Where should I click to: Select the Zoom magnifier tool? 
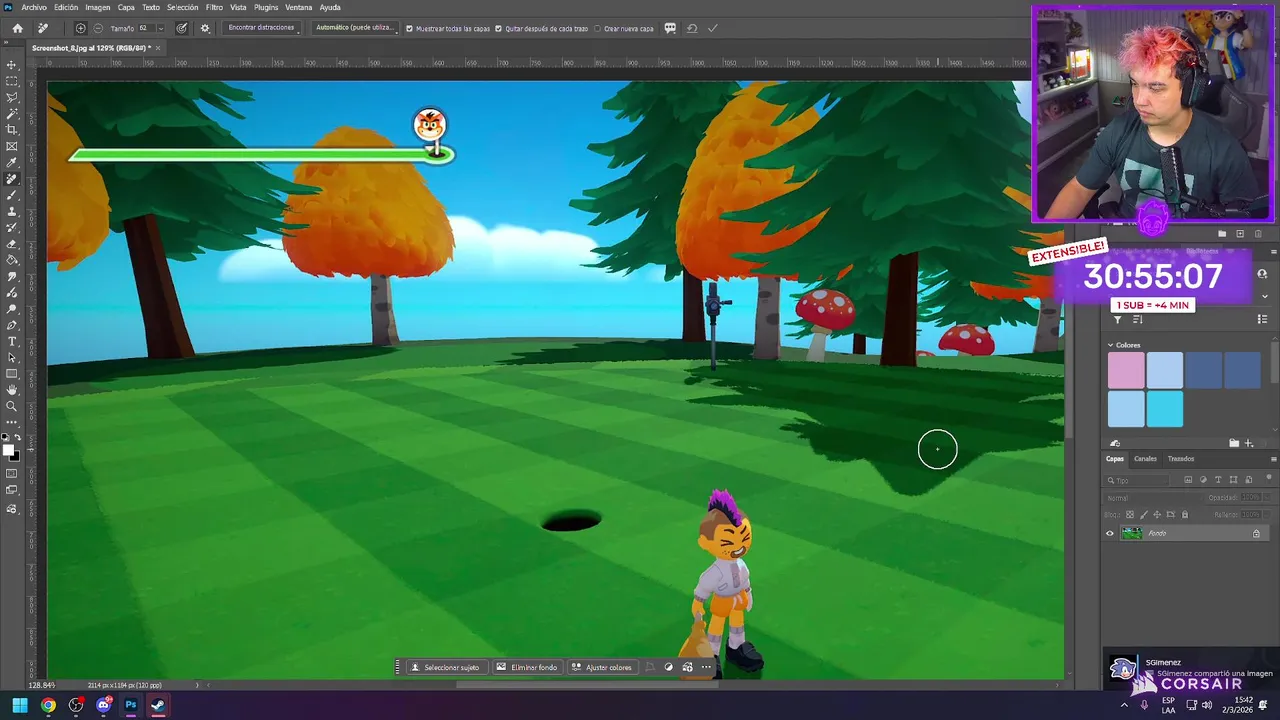point(12,406)
